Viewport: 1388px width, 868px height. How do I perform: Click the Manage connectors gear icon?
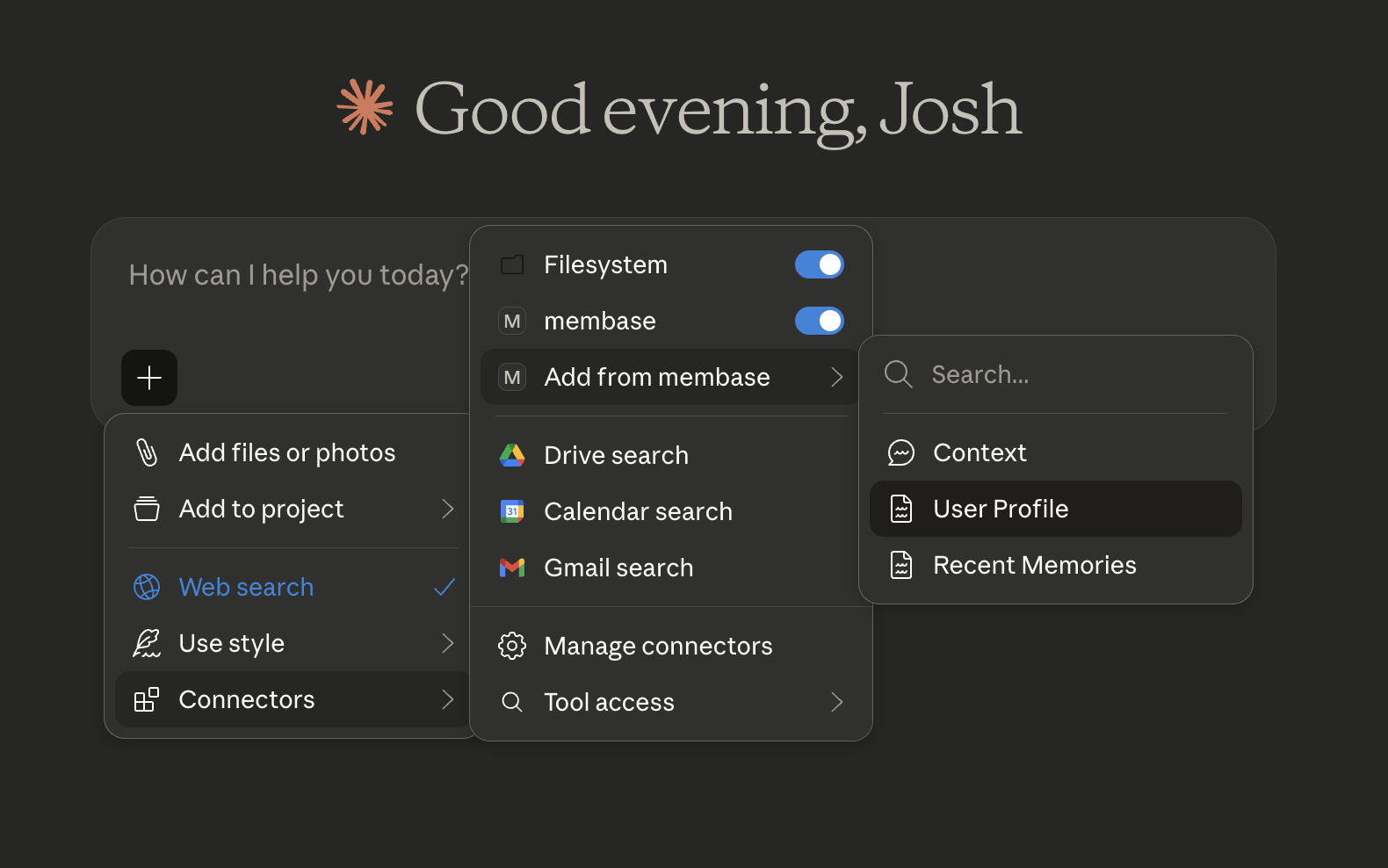pos(512,646)
